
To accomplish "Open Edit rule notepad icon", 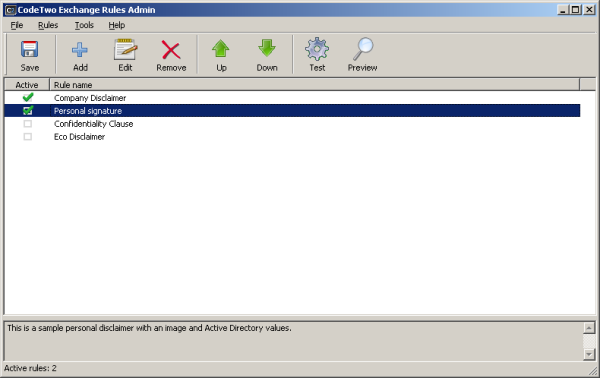I will pyautogui.click(x=126, y=49).
